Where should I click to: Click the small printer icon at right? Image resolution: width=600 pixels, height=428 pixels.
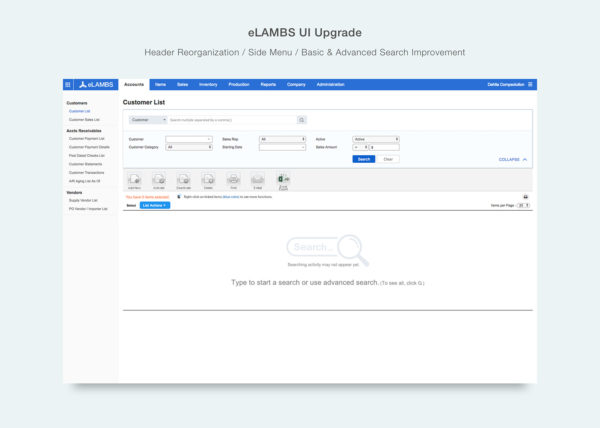tap(526, 197)
